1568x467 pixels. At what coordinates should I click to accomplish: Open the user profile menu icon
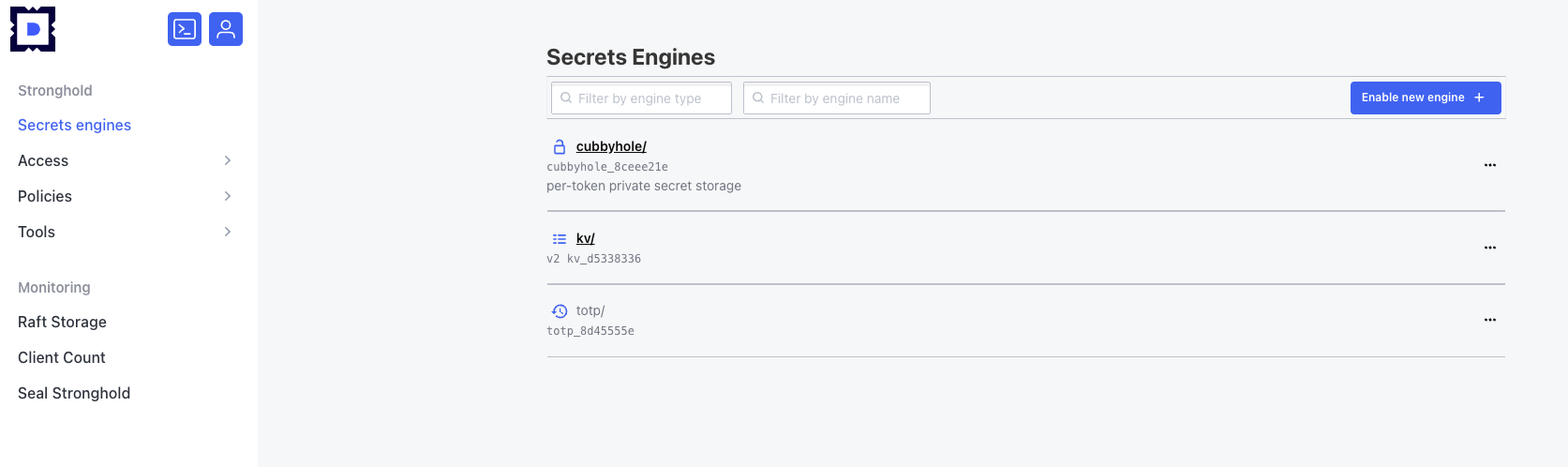(226, 29)
